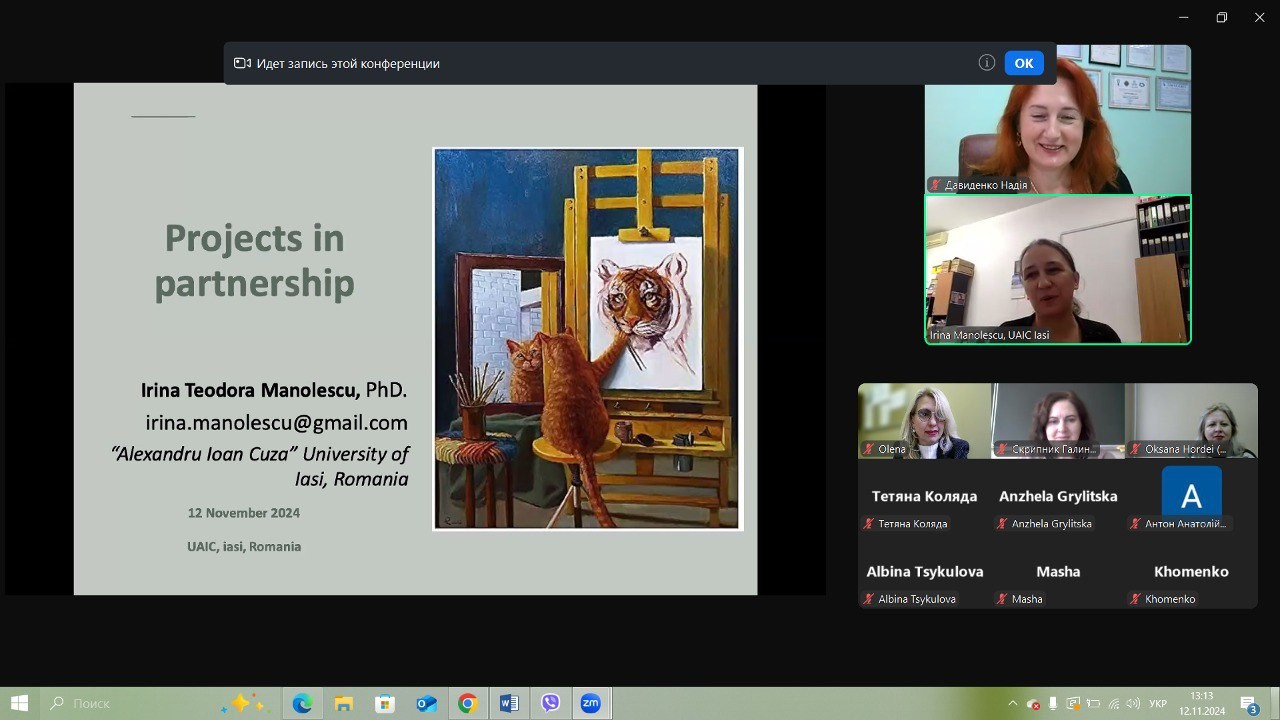Select the Давиденко Надія video tile

pos(1058,119)
